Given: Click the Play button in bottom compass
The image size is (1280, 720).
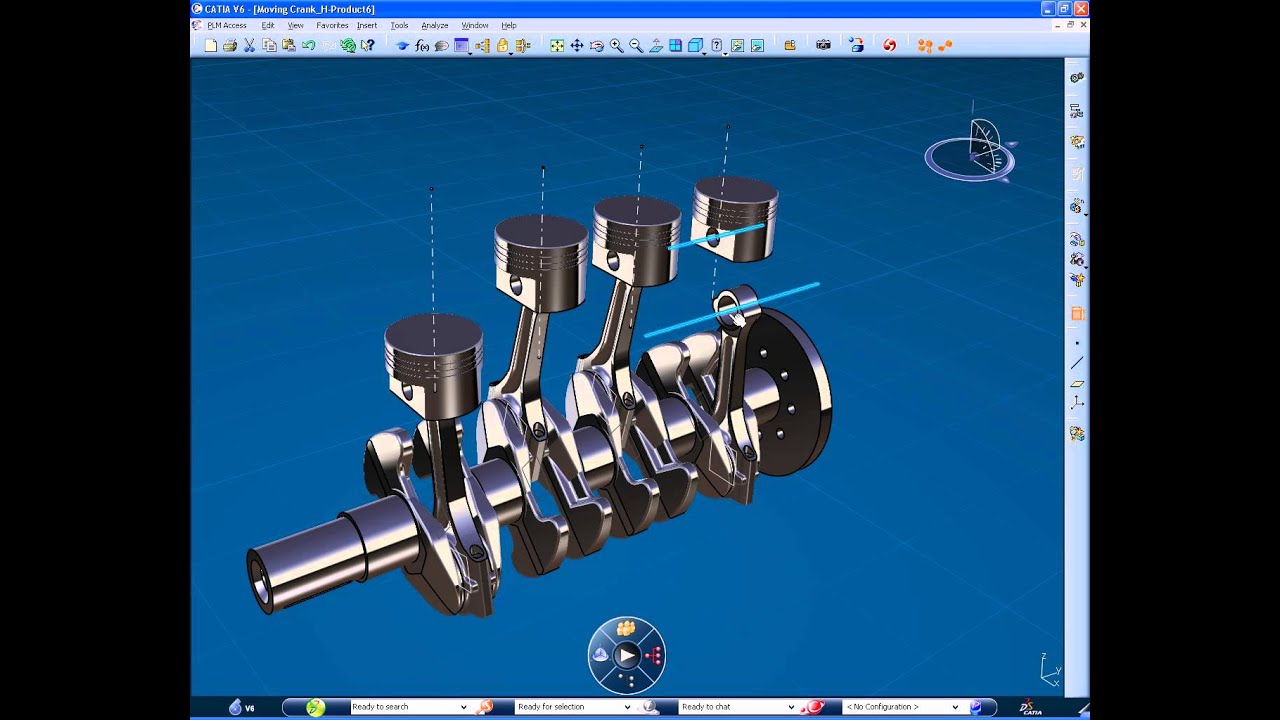Looking at the screenshot, I should coord(627,655).
